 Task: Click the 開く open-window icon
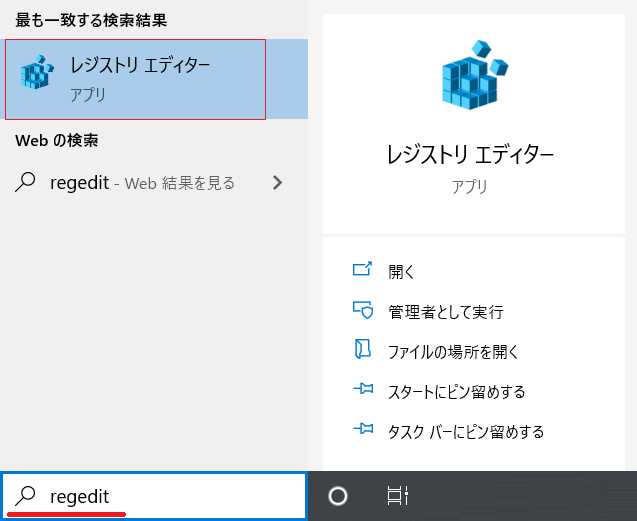coord(362,269)
